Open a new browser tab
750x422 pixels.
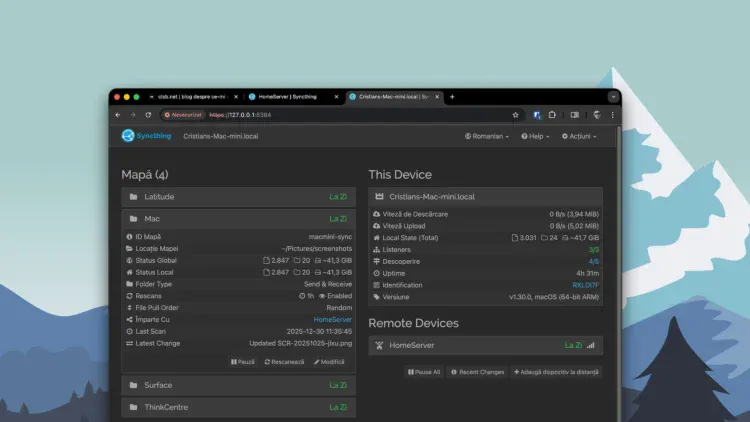pyautogui.click(x=452, y=97)
